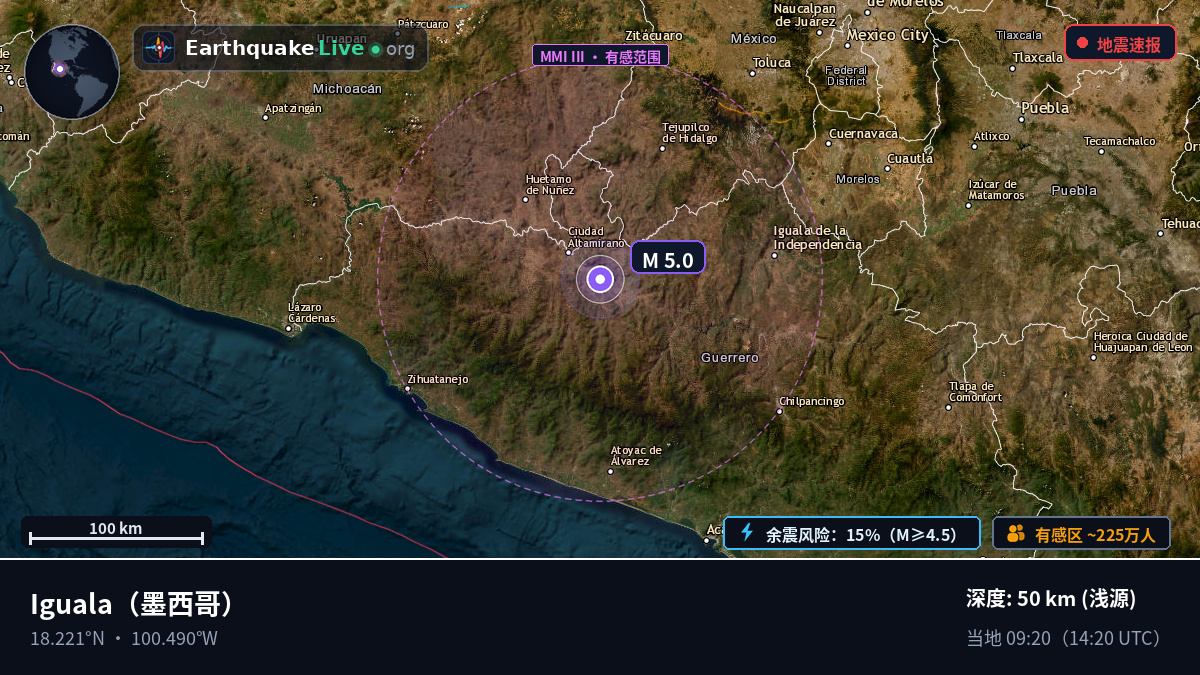1200x675 pixels.
Task: Click the Tlapa de Comonfort label
Action: (x=975, y=391)
